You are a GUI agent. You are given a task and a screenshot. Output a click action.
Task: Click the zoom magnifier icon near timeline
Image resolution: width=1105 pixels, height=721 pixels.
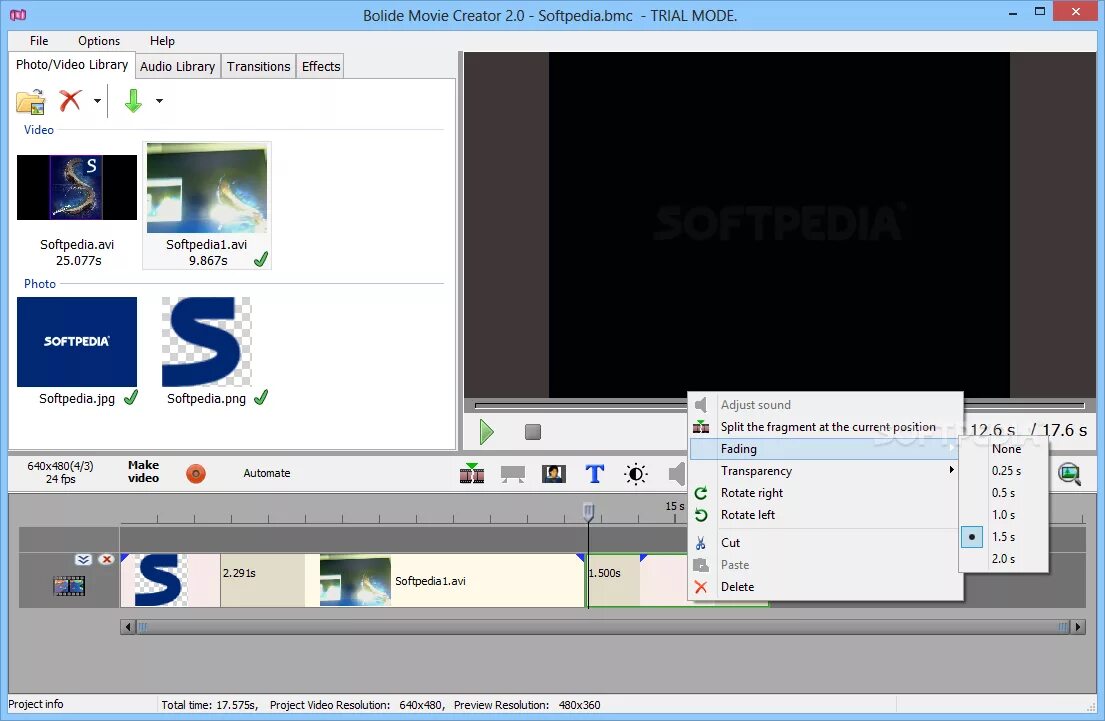[x=1070, y=474]
